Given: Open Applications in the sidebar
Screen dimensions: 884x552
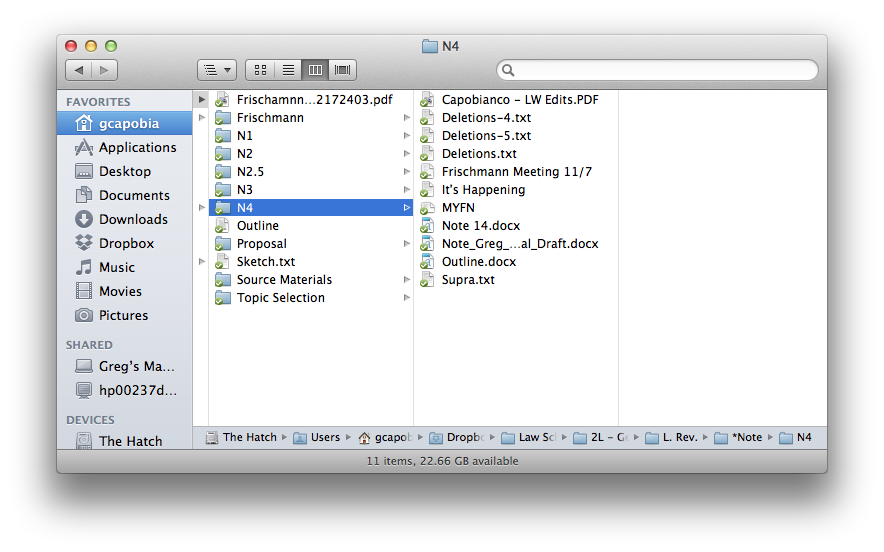Looking at the screenshot, I should click(125, 148).
